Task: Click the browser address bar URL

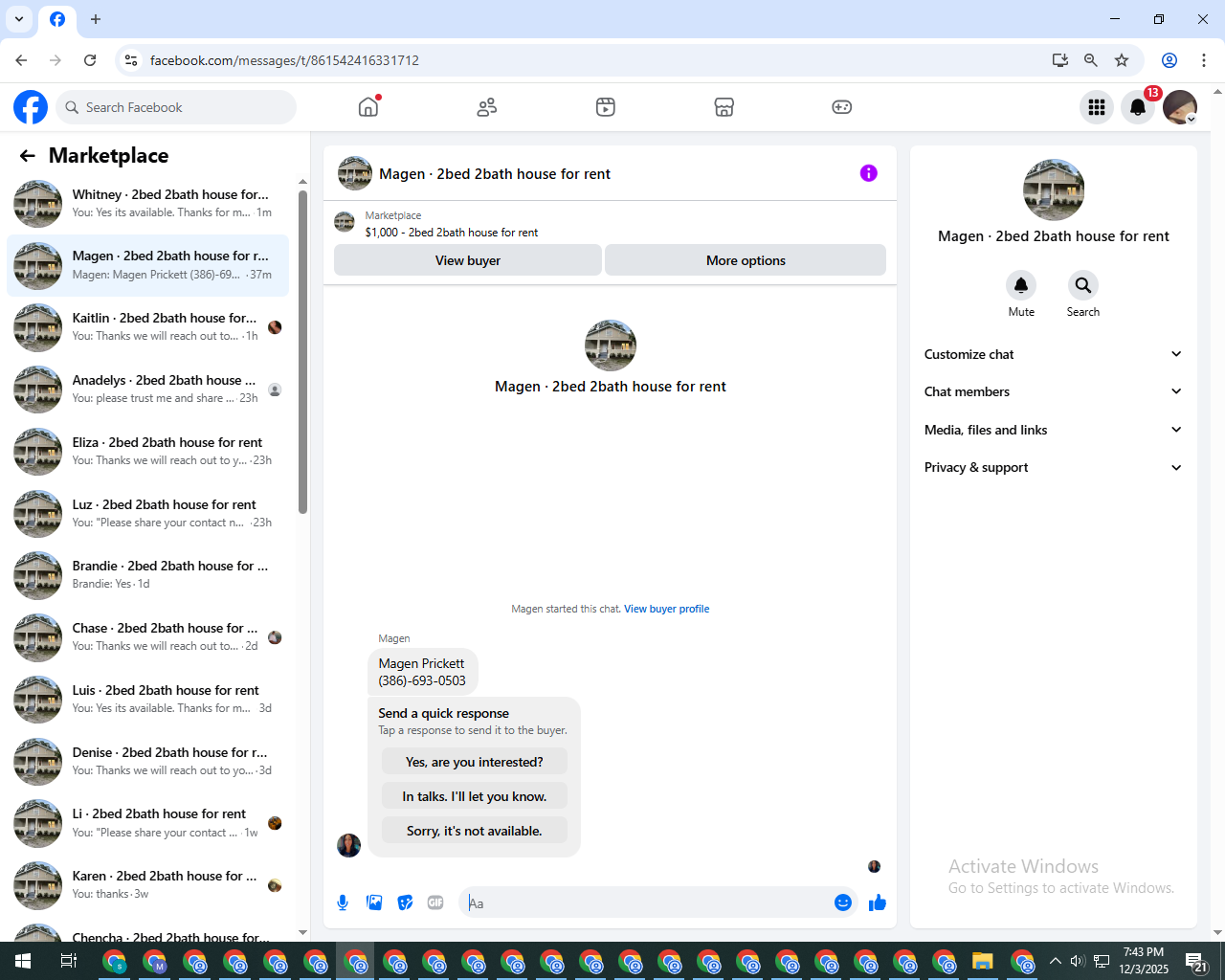Action: coord(284,60)
